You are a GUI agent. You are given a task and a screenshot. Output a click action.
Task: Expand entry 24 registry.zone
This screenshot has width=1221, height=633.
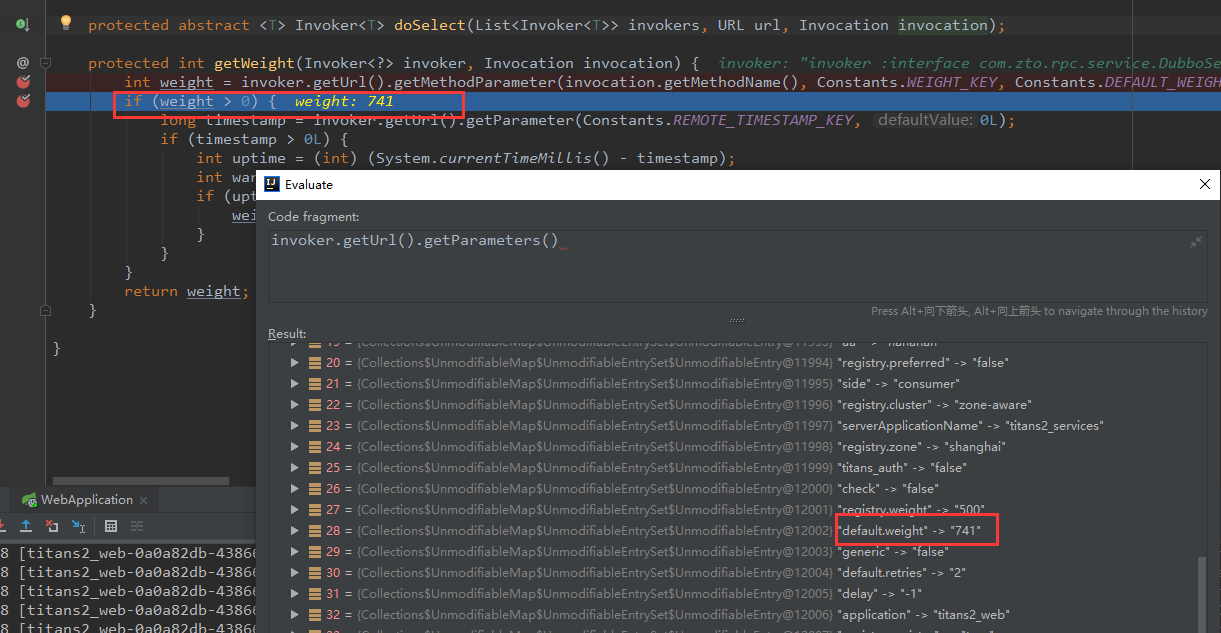click(x=295, y=447)
